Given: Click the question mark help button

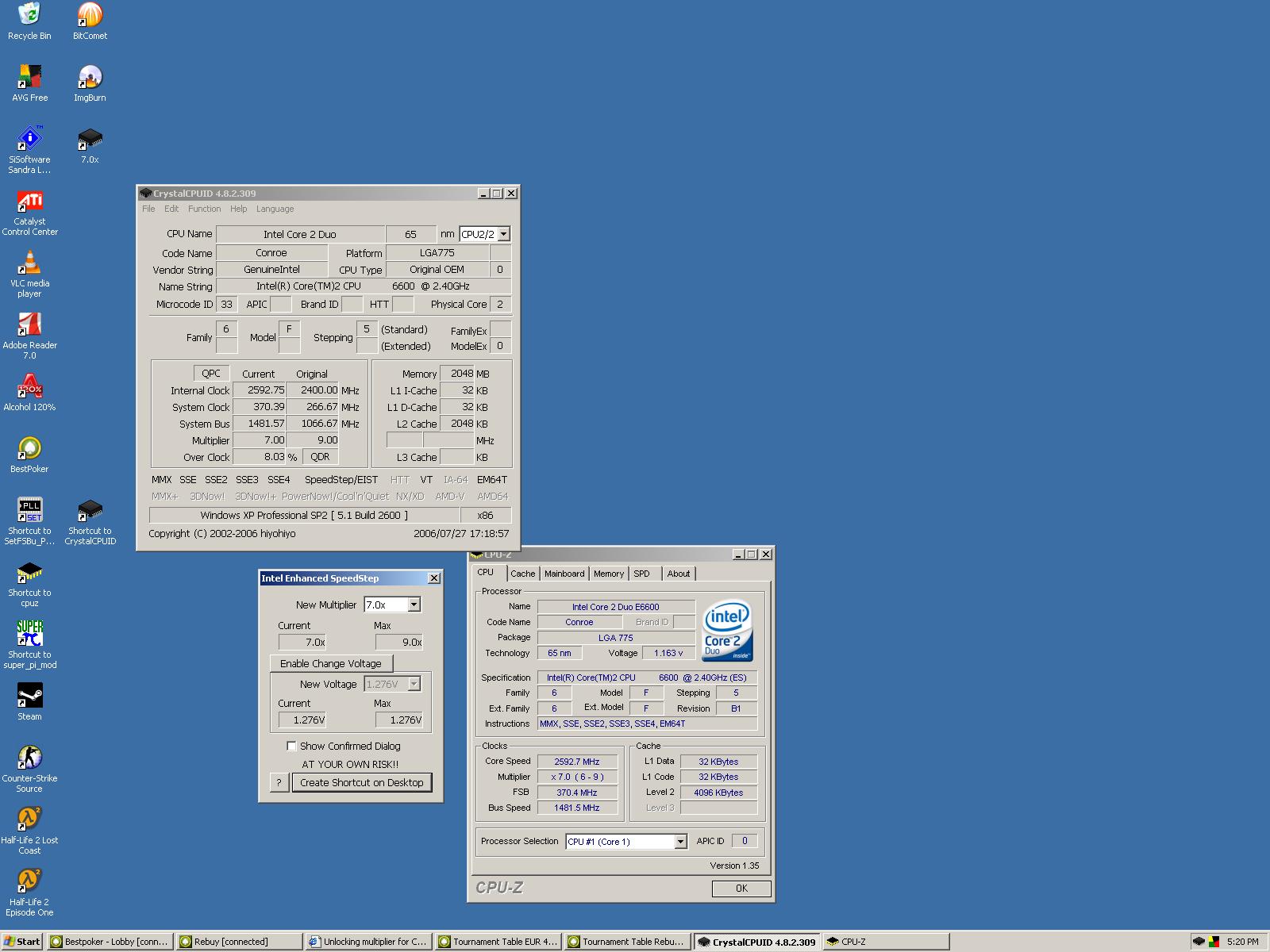Looking at the screenshot, I should point(279,782).
